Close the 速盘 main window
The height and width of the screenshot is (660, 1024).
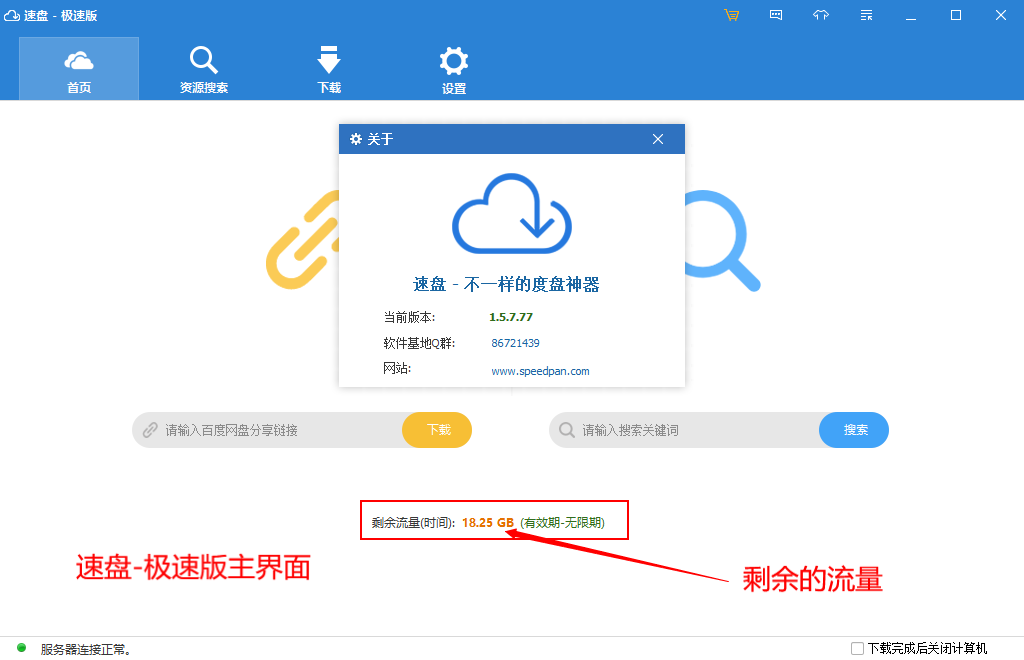[1001, 15]
